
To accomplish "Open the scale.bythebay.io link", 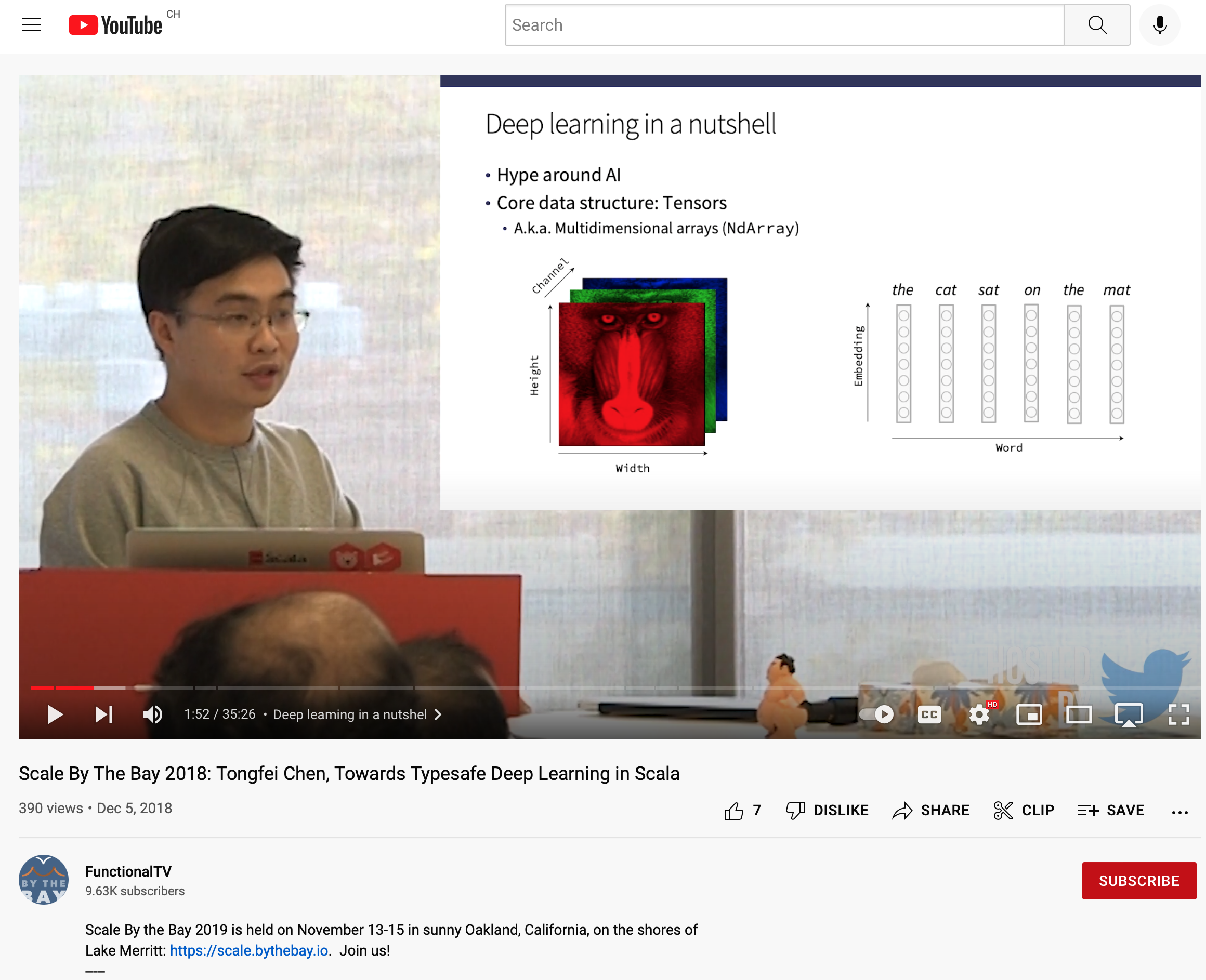I will pos(249,951).
